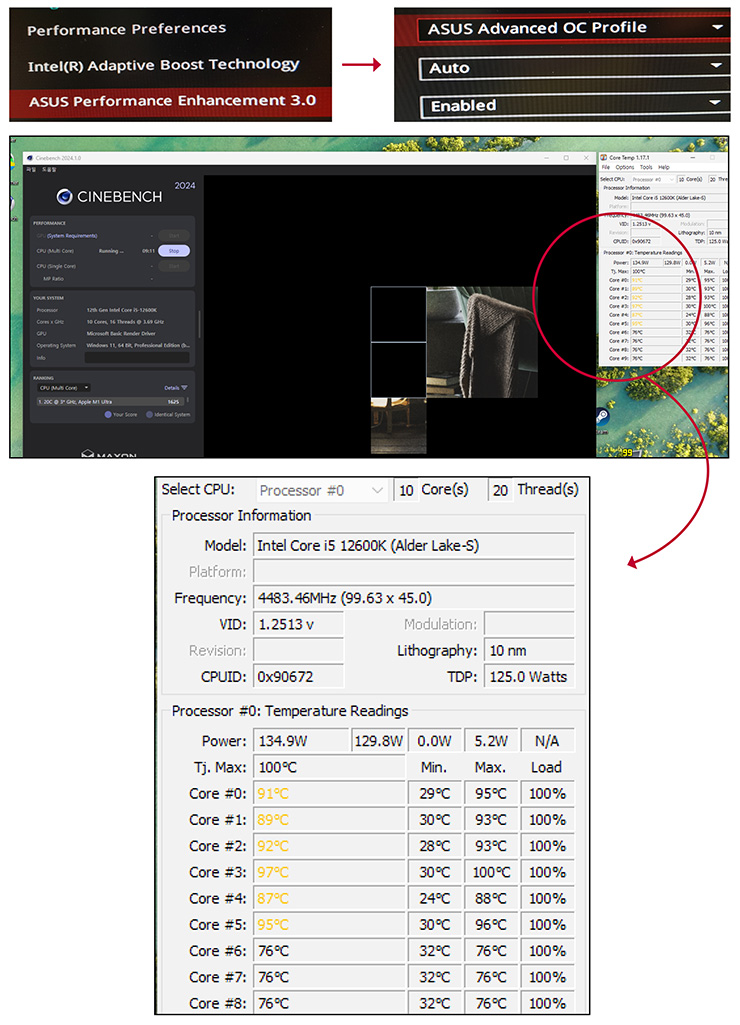The image size is (740, 1025).
Task: Open the System Requirements link
Action: (x=72, y=235)
